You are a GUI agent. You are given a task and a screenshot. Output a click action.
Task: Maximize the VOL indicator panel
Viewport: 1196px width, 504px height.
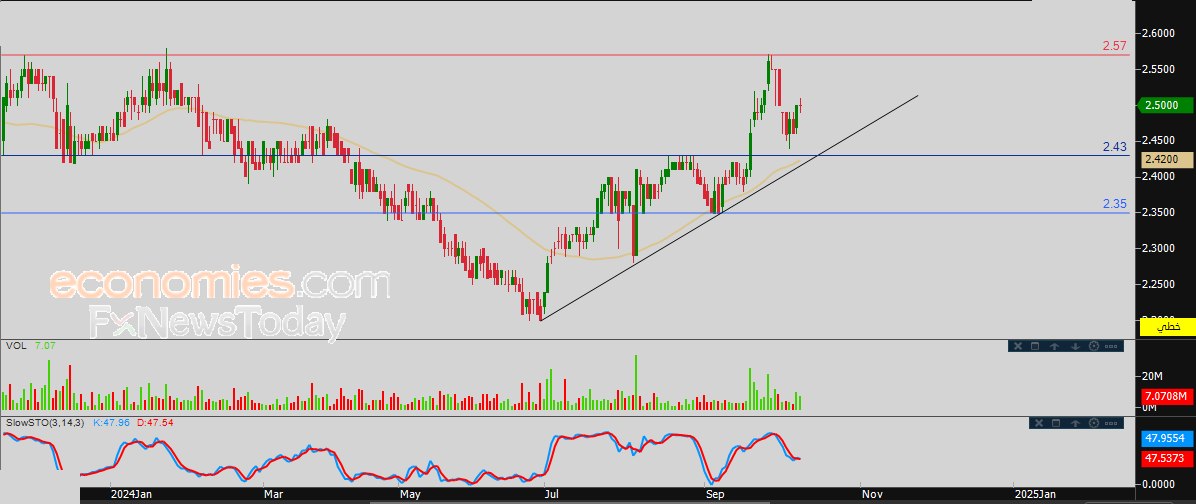click(x=1035, y=346)
